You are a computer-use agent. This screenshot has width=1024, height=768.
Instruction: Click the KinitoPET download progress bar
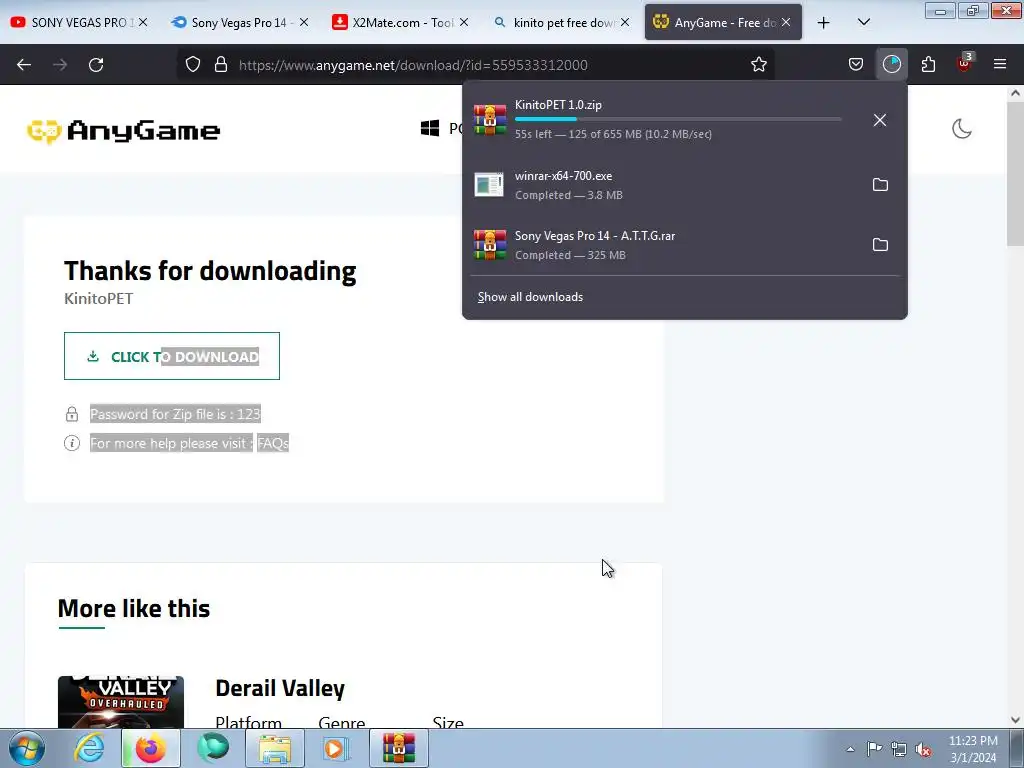pos(678,119)
